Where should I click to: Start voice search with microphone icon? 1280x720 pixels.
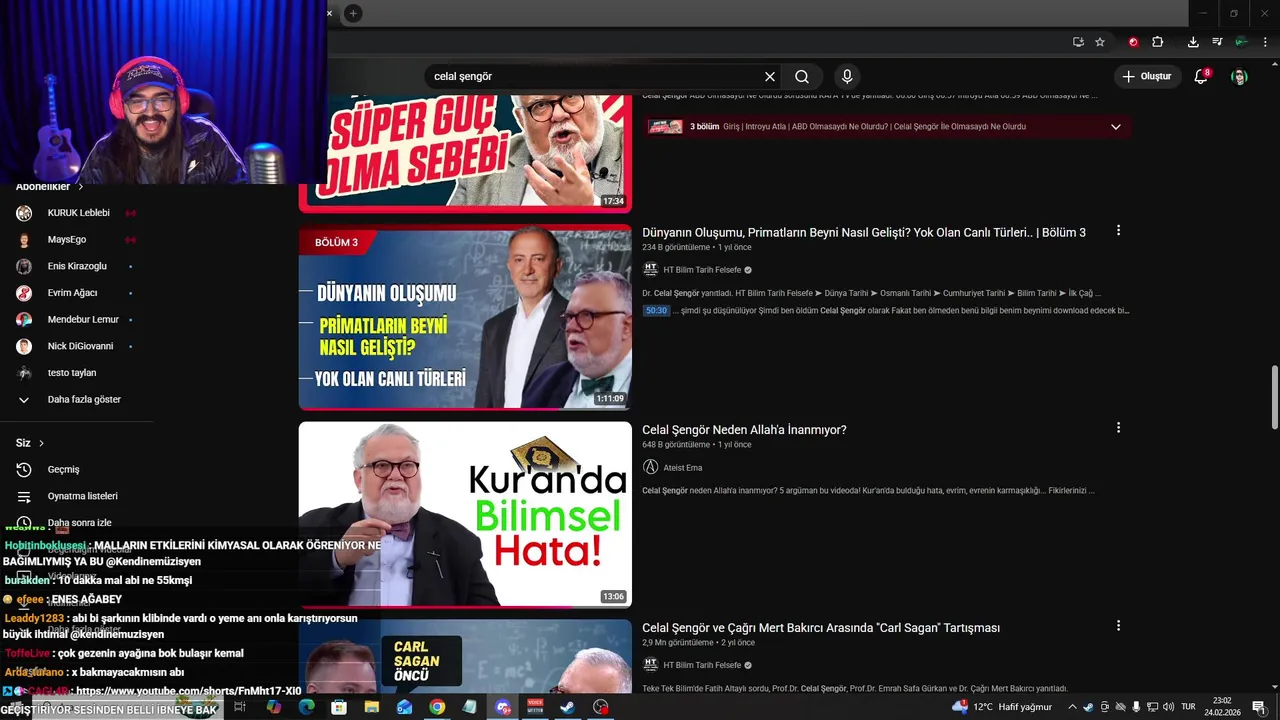coord(847,76)
